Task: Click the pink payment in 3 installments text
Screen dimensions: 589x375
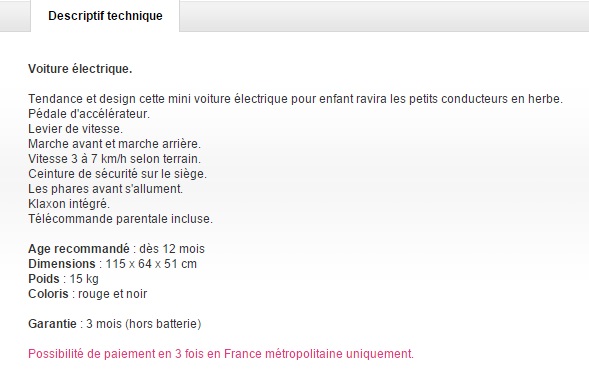Action: [221, 354]
